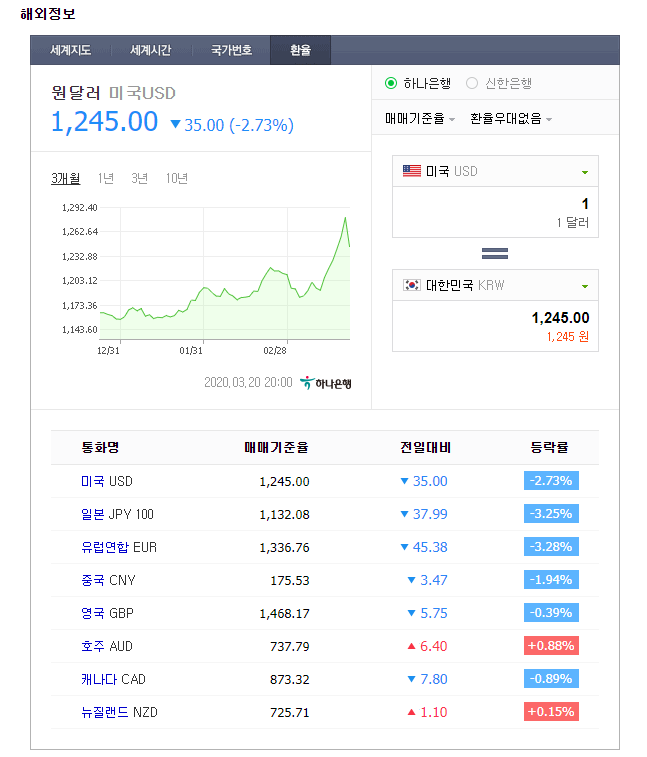Image resolution: width=647 pixels, height=757 pixels.
Task: Click the 매매기준율 column header
Action: (276, 448)
